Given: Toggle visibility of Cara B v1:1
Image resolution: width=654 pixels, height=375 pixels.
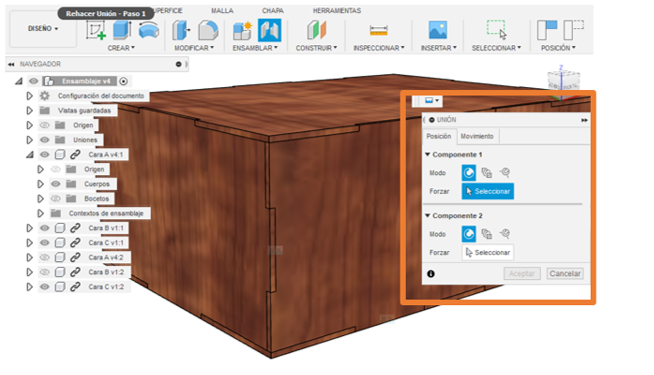Looking at the screenshot, I should [x=45, y=228].
